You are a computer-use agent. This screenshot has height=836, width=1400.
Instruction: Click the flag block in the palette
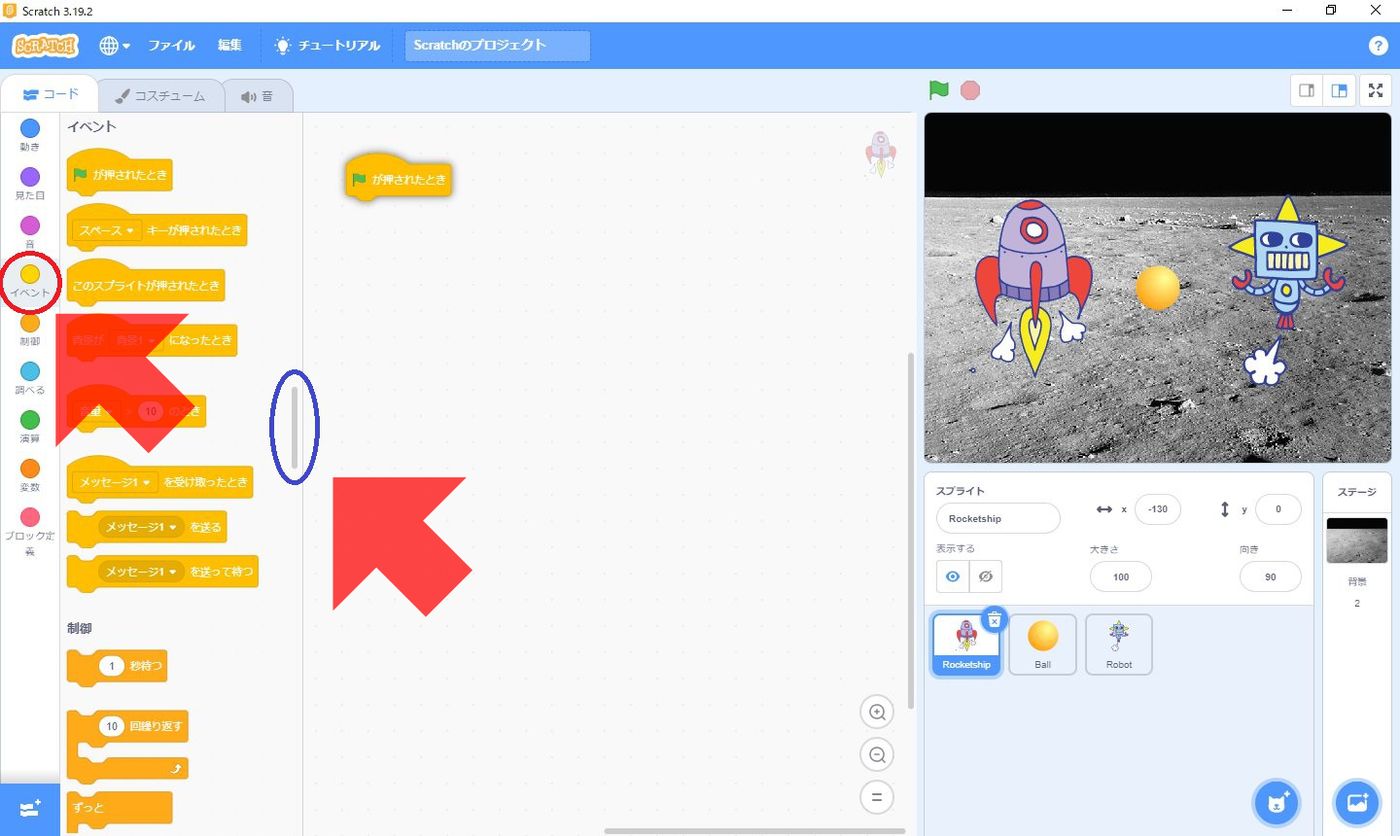click(120, 176)
